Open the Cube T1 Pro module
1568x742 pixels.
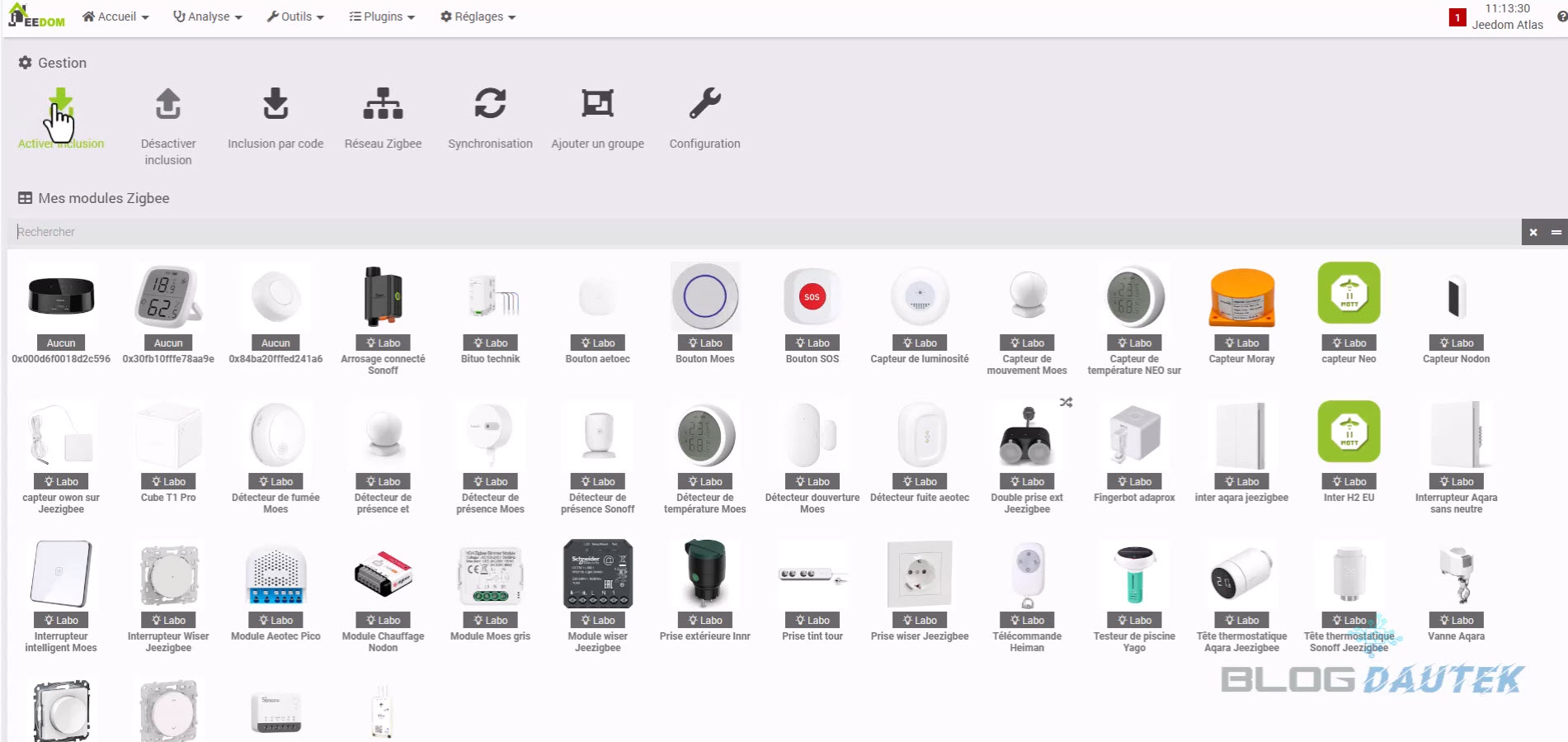click(x=168, y=436)
